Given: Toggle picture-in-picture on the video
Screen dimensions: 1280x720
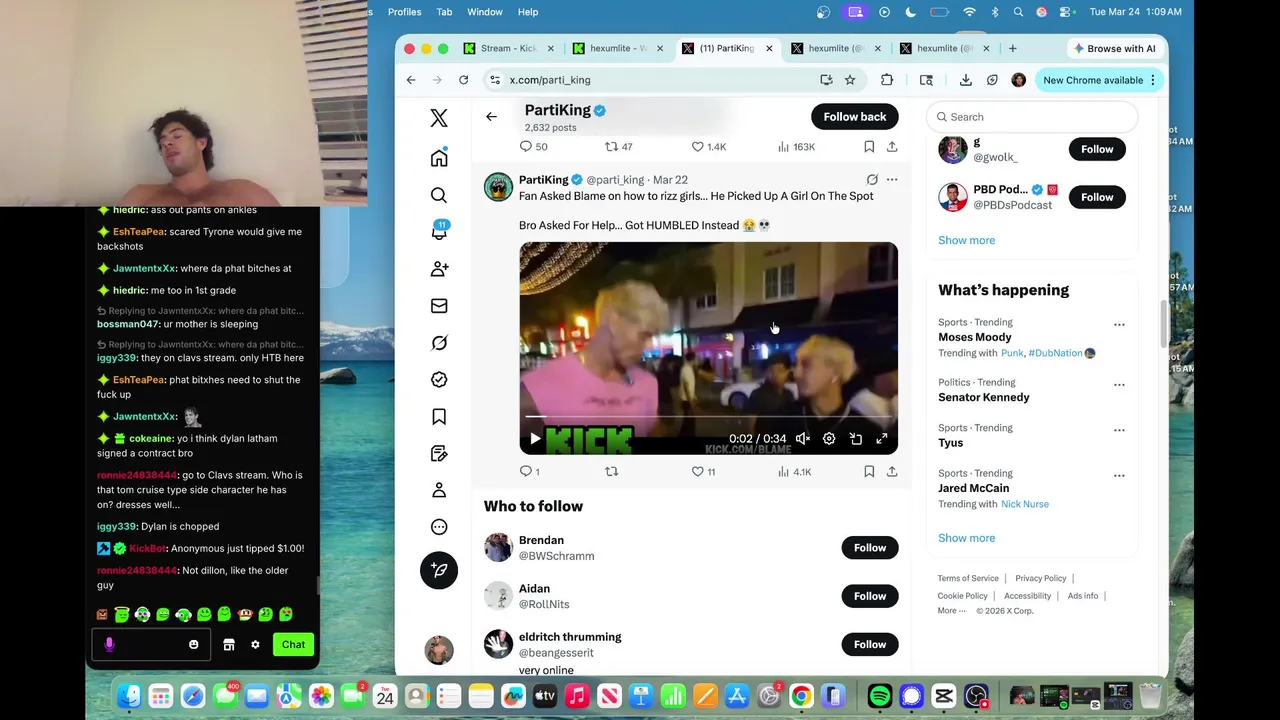Looking at the screenshot, I should pos(856,439).
